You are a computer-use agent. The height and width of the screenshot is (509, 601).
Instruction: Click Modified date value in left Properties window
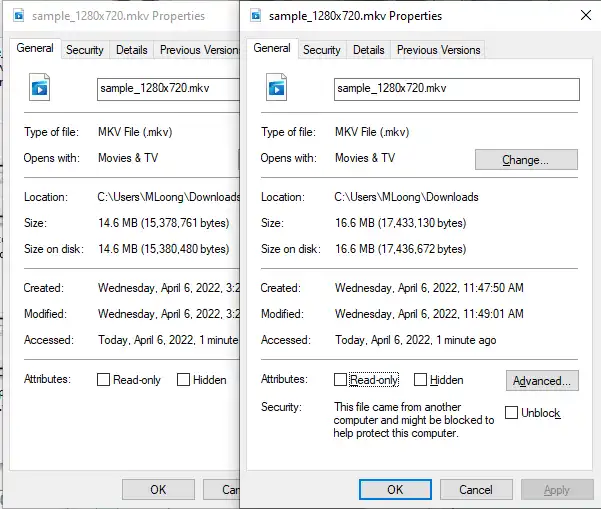(x=169, y=314)
